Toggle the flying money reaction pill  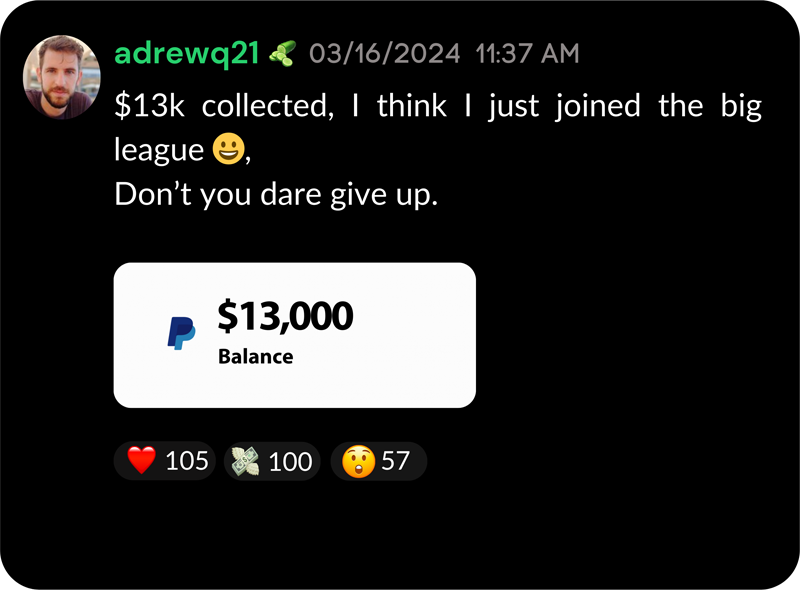(272, 461)
